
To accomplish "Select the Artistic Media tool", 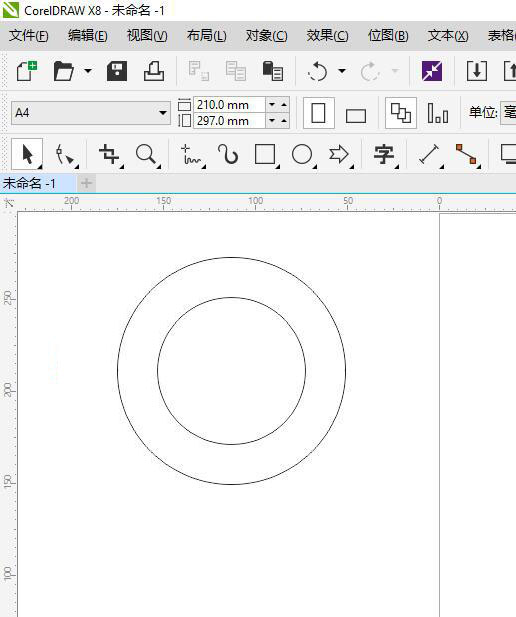I will (228, 154).
